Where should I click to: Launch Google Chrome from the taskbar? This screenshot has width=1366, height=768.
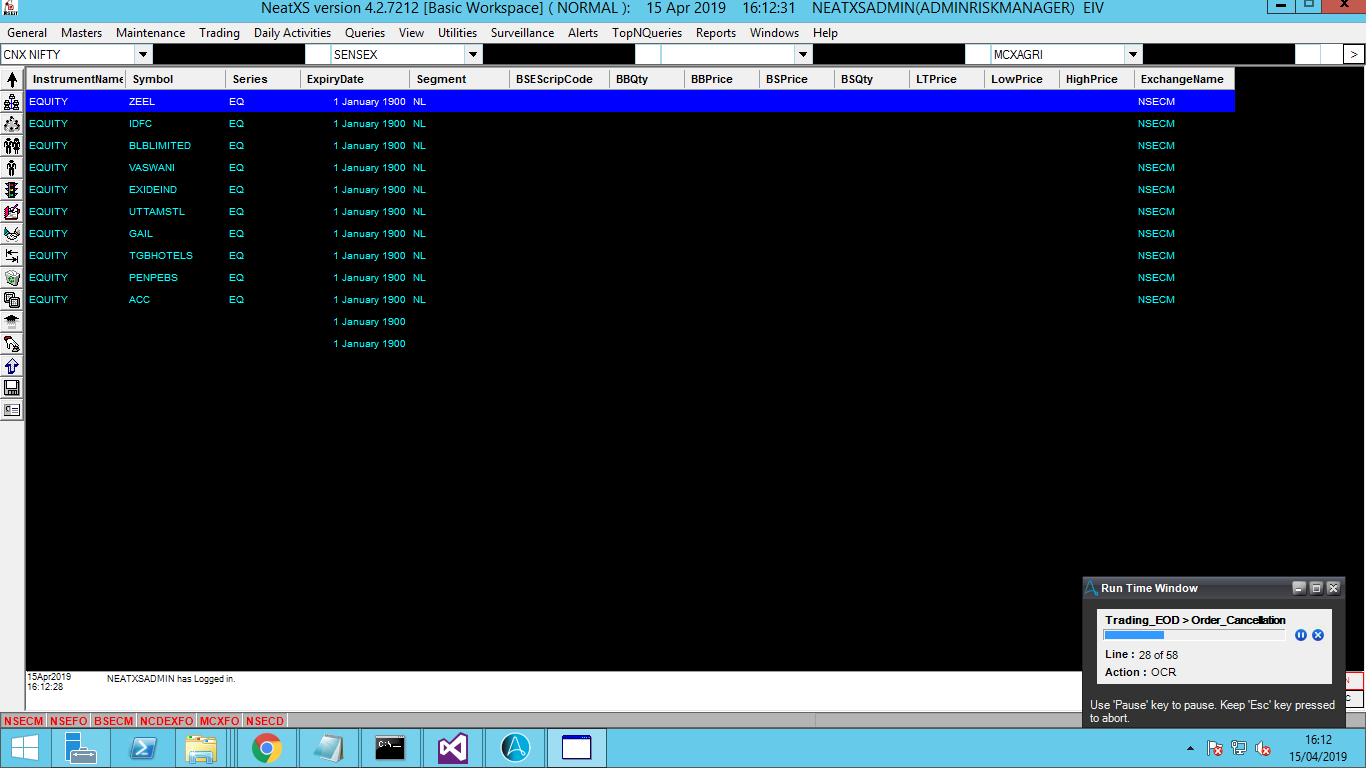click(x=266, y=748)
